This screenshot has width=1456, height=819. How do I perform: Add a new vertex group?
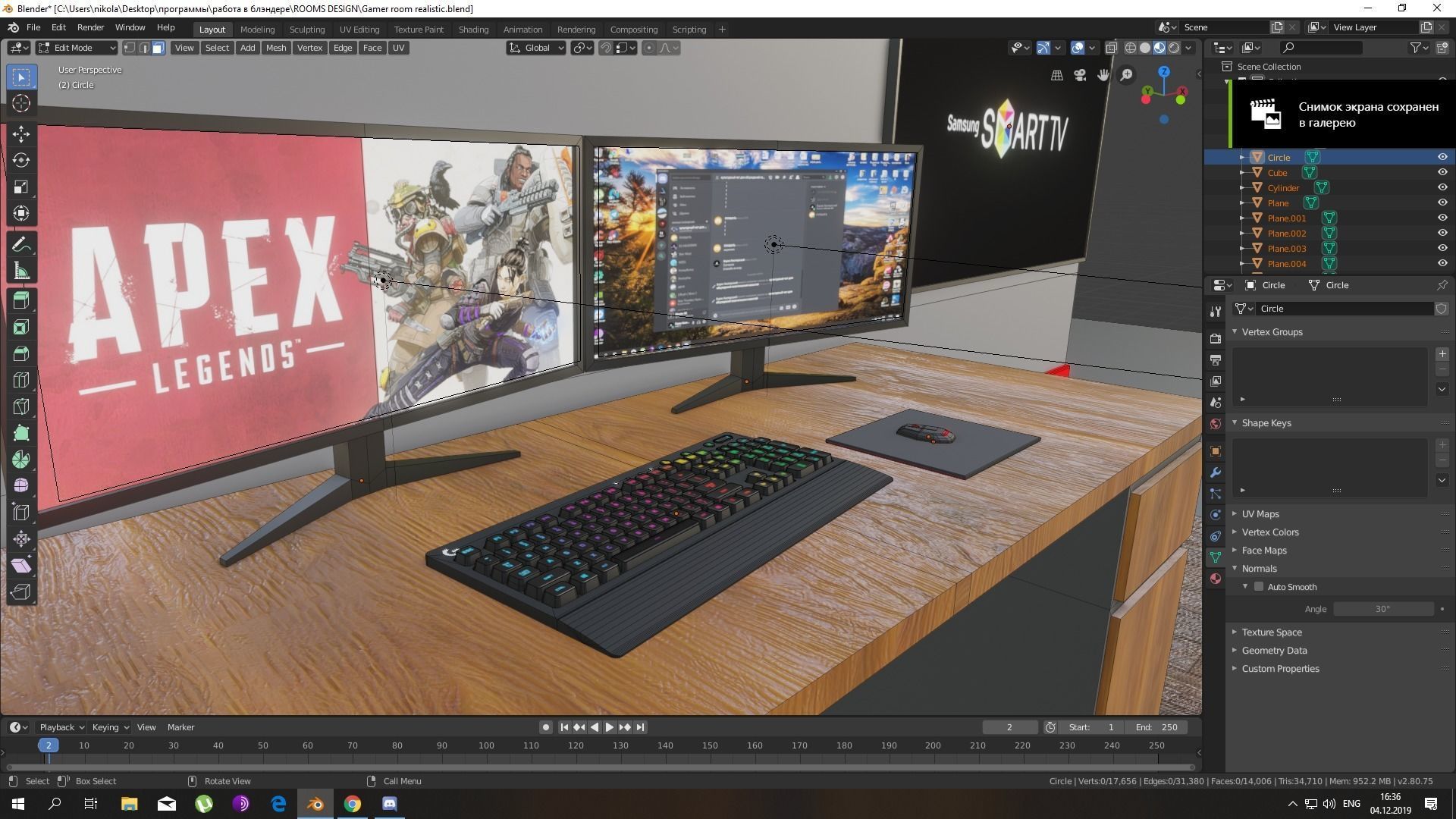1442,354
